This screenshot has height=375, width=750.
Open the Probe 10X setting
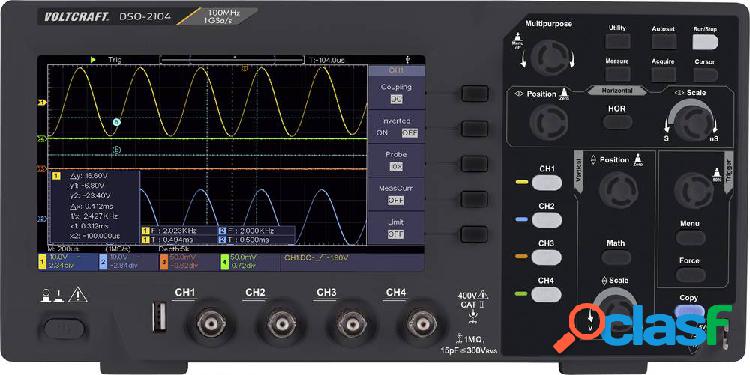coord(396,166)
